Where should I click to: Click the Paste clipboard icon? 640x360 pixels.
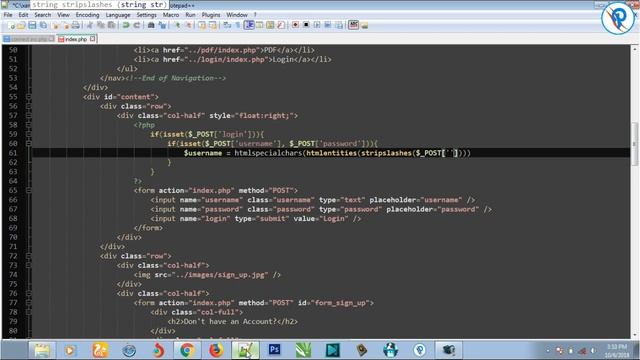(111, 25)
